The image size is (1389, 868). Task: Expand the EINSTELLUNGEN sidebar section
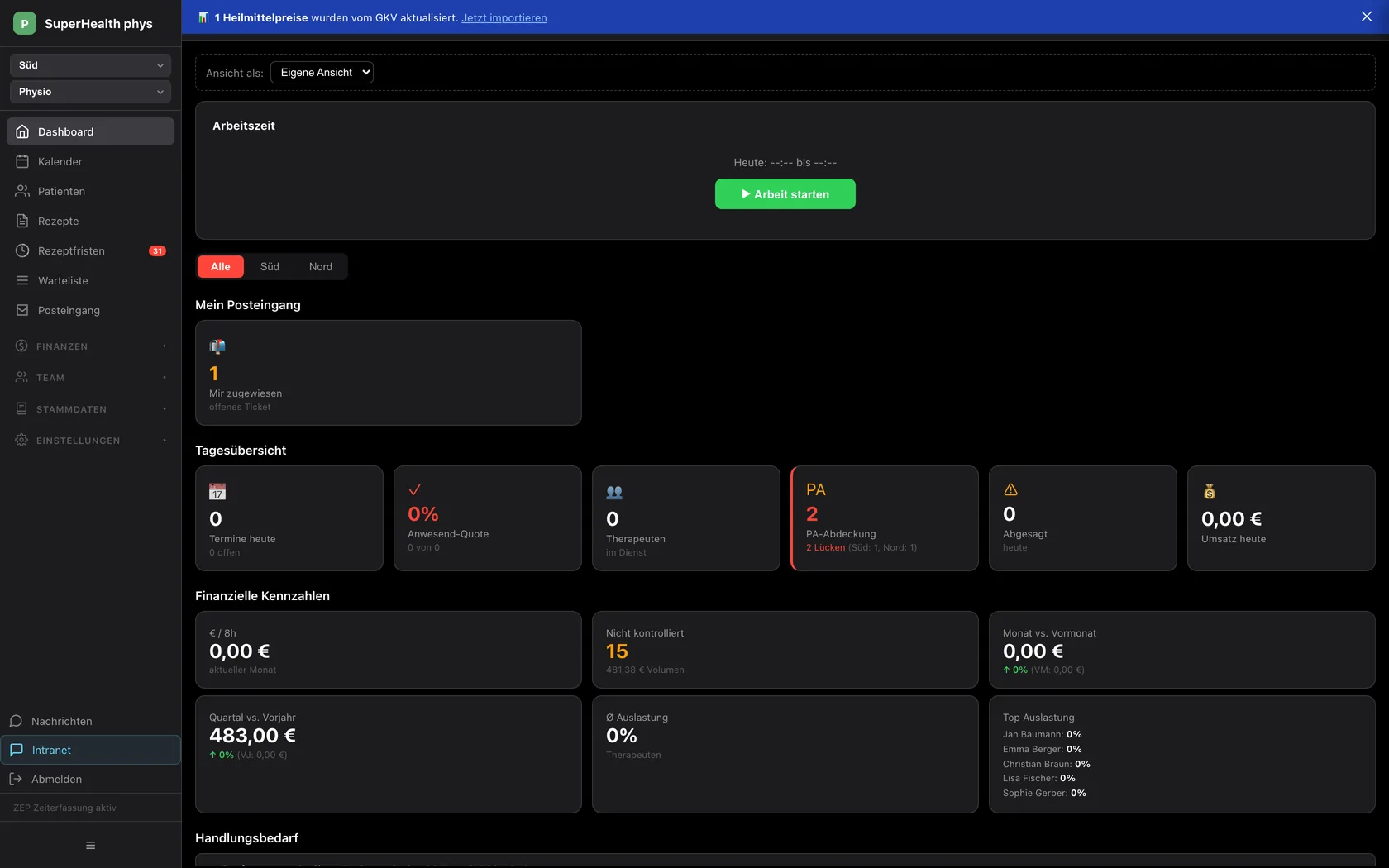[90, 440]
